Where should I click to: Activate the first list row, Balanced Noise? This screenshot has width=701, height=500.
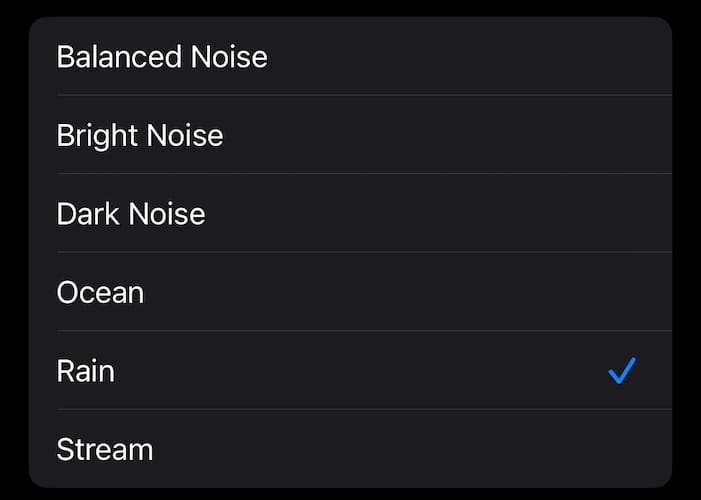coord(350,56)
